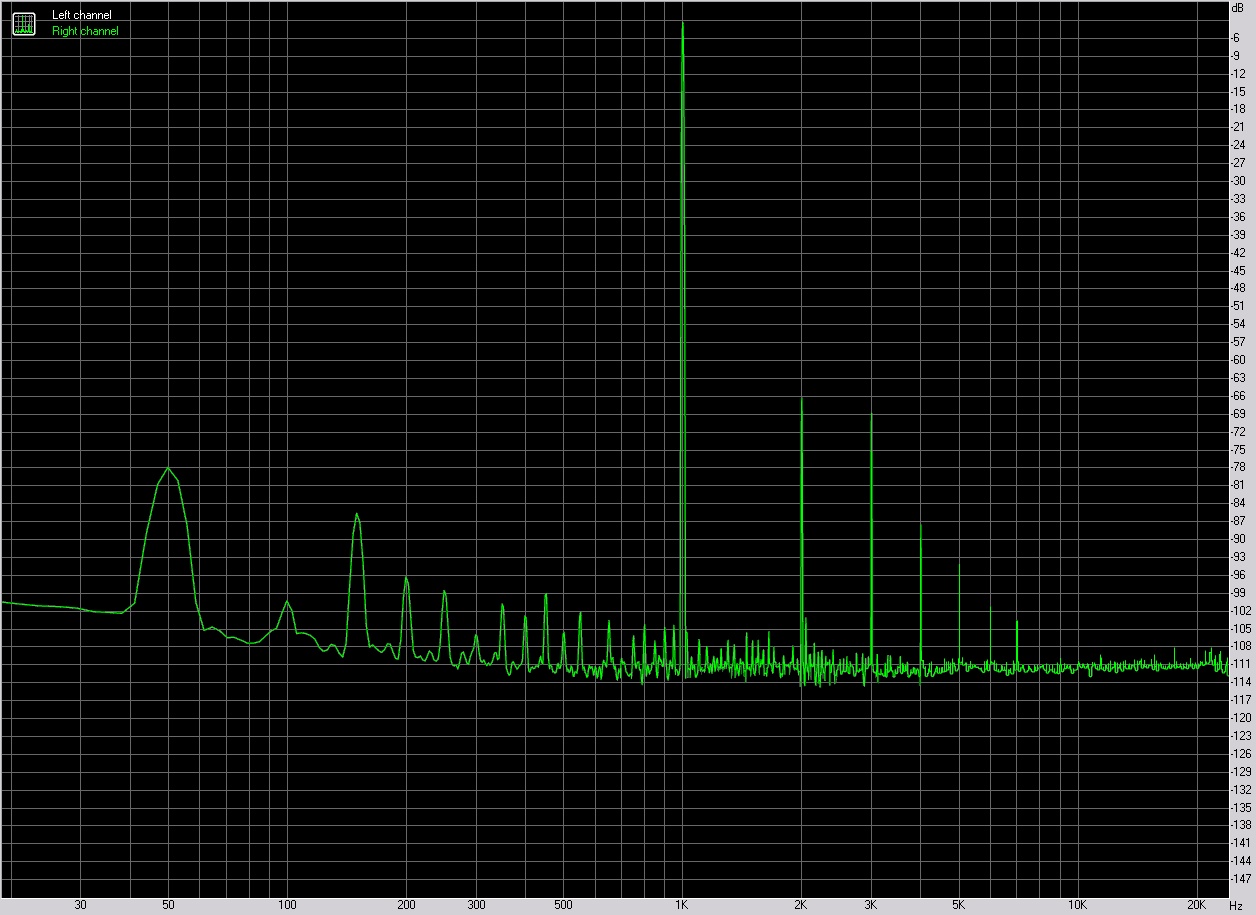Click the "-111" dB scale value
This screenshot has height=915, width=1256.
point(1240,663)
